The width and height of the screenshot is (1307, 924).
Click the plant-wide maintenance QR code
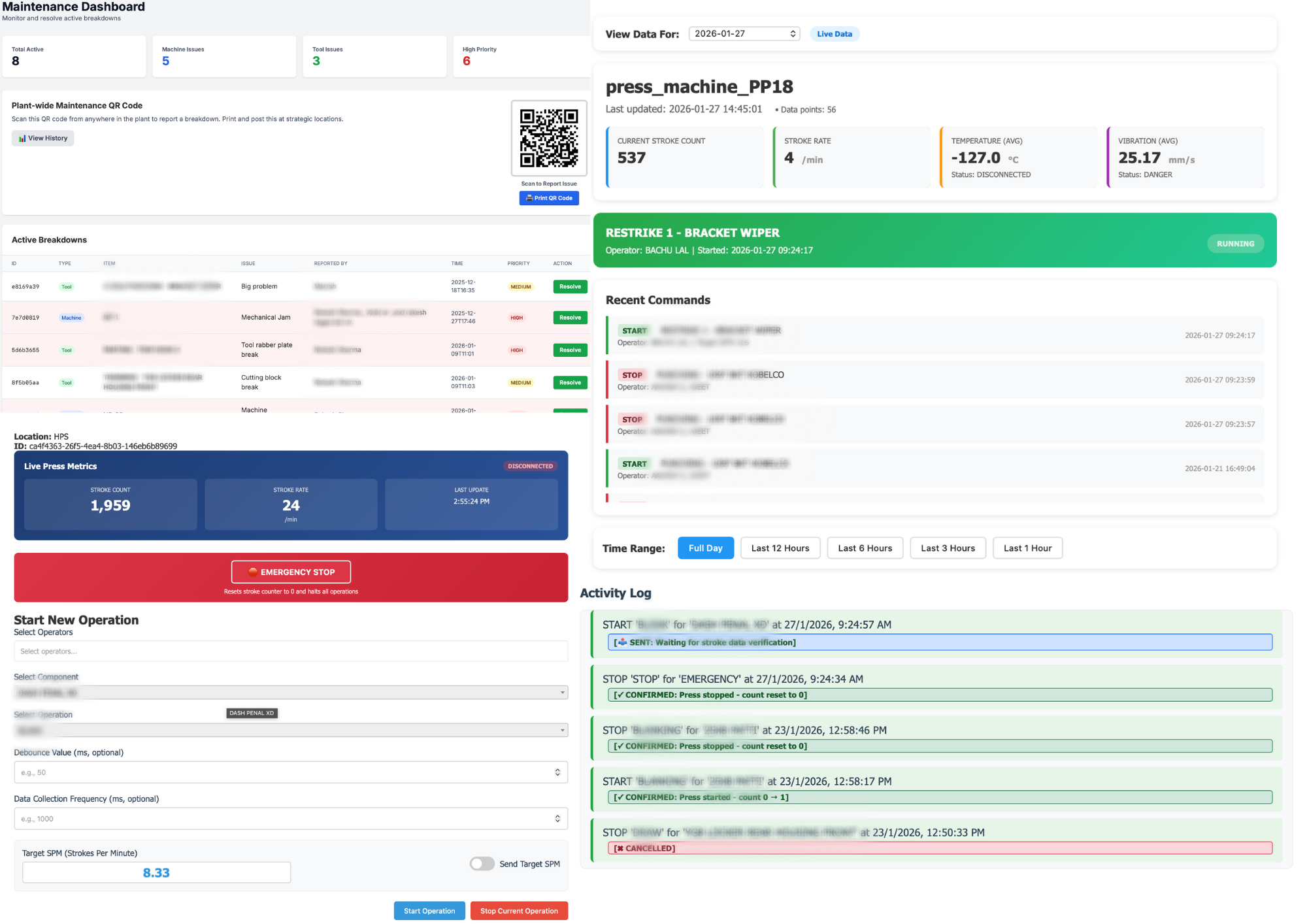549,140
